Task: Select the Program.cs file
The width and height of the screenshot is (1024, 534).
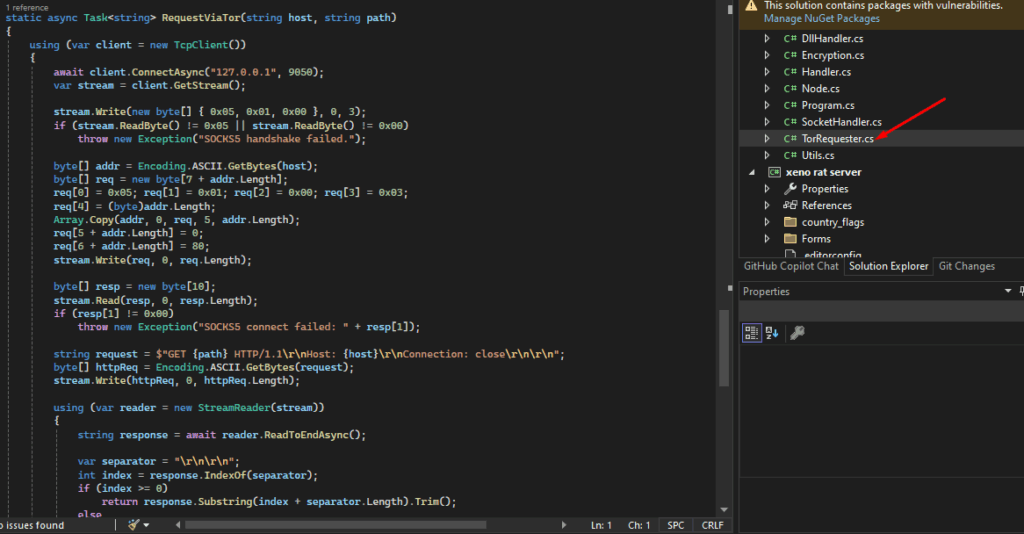Action: pyautogui.click(x=827, y=106)
